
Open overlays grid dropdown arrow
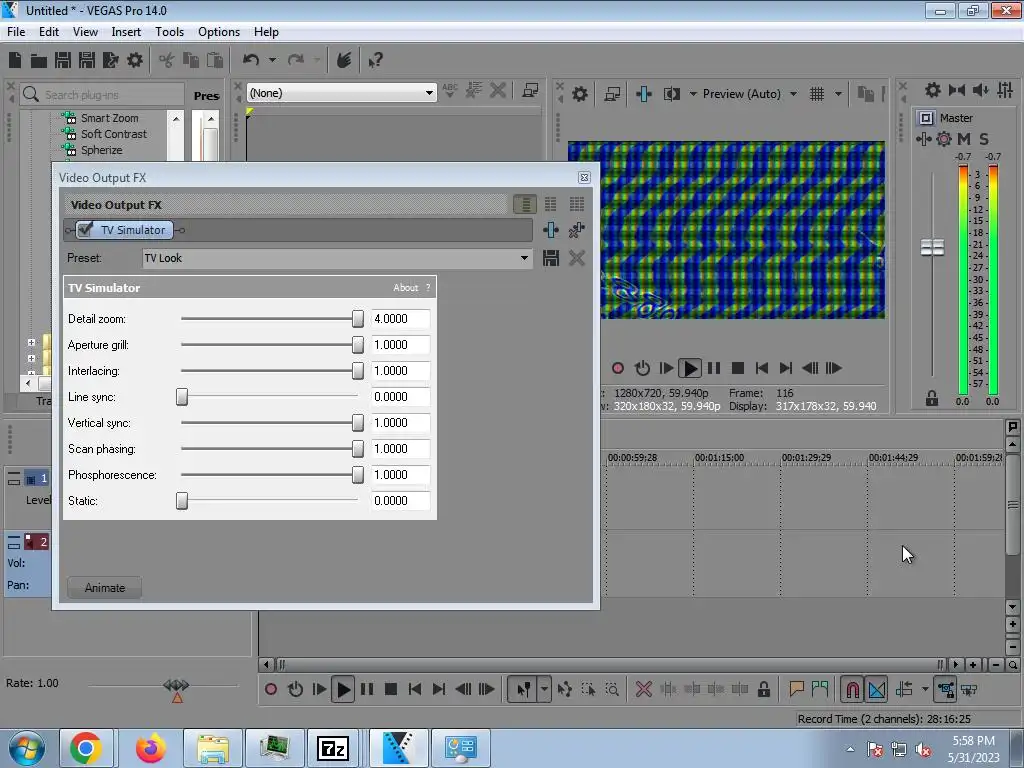(838, 94)
